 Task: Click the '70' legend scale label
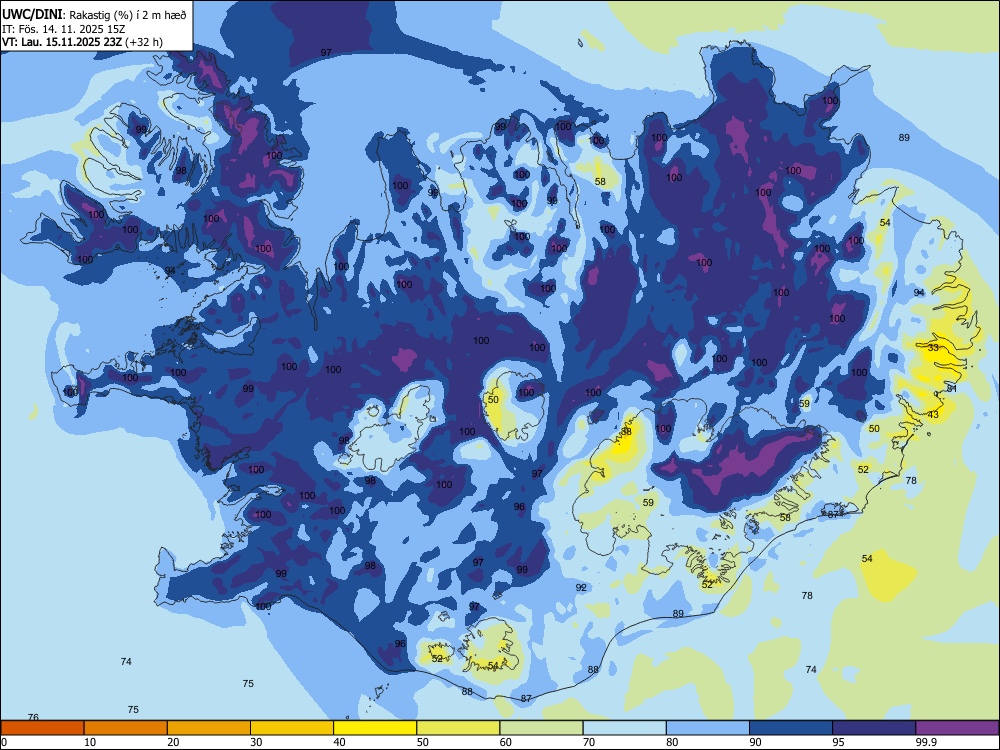(x=589, y=742)
